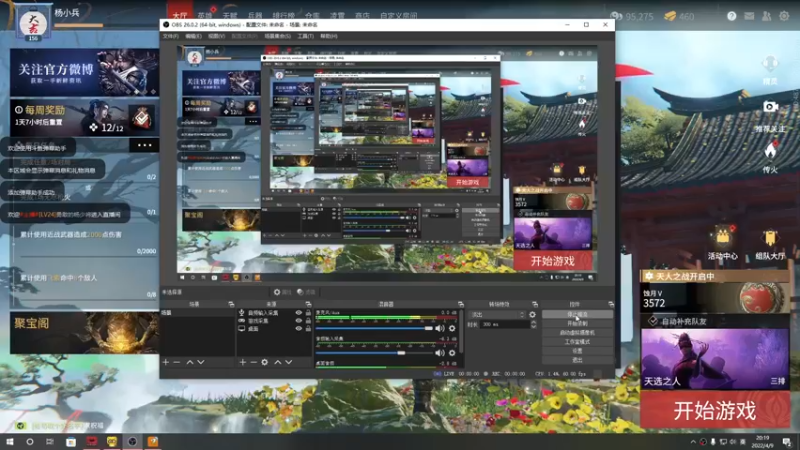Remove the selected scene with the minus icon in OBS Scenes panel

click(x=177, y=362)
